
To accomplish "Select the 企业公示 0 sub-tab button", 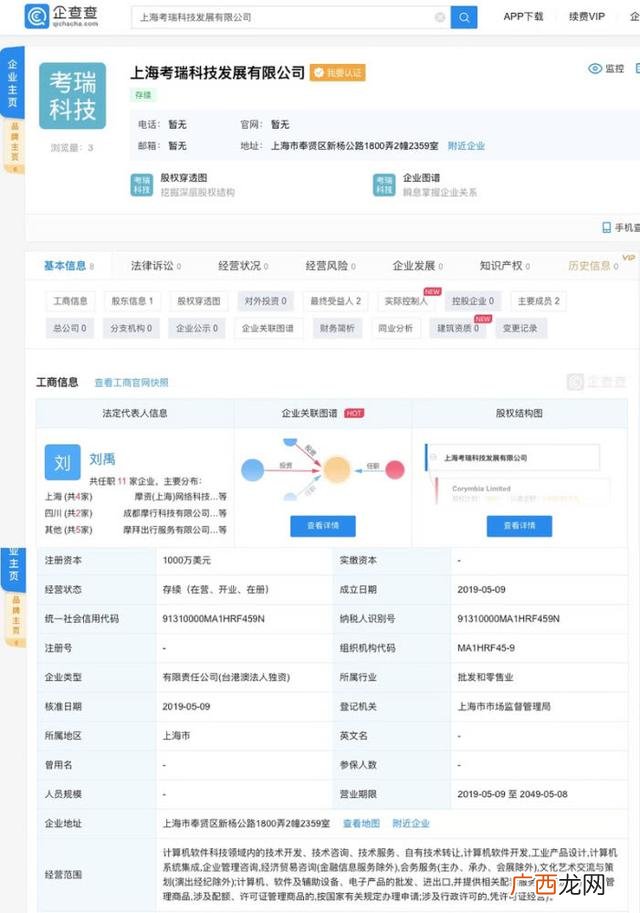I will [197, 328].
